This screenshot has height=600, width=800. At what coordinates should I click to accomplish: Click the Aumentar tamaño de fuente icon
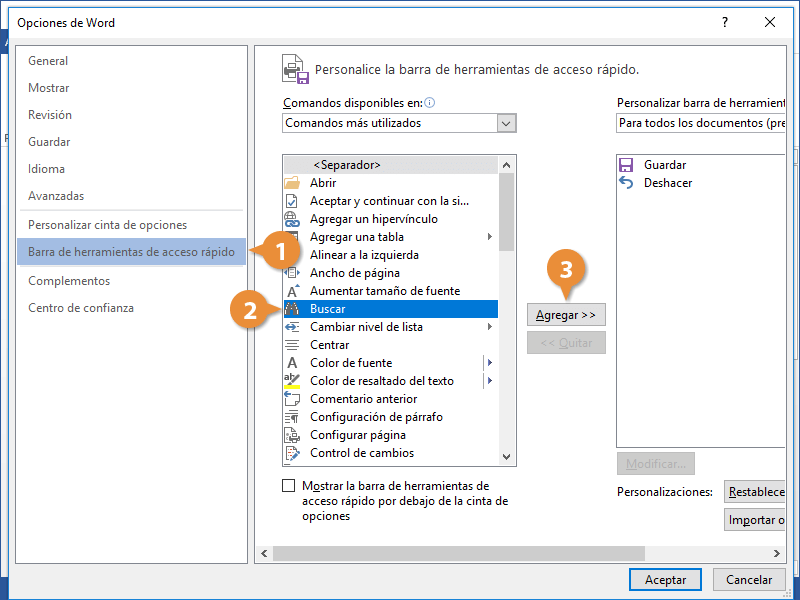click(x=292, y=291)
